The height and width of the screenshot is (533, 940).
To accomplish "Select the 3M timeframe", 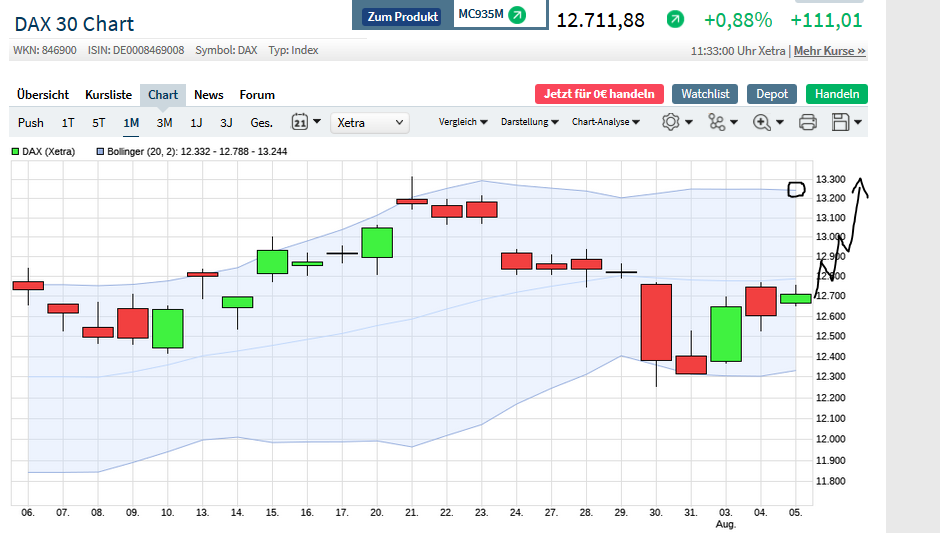I will coord(164,123).
